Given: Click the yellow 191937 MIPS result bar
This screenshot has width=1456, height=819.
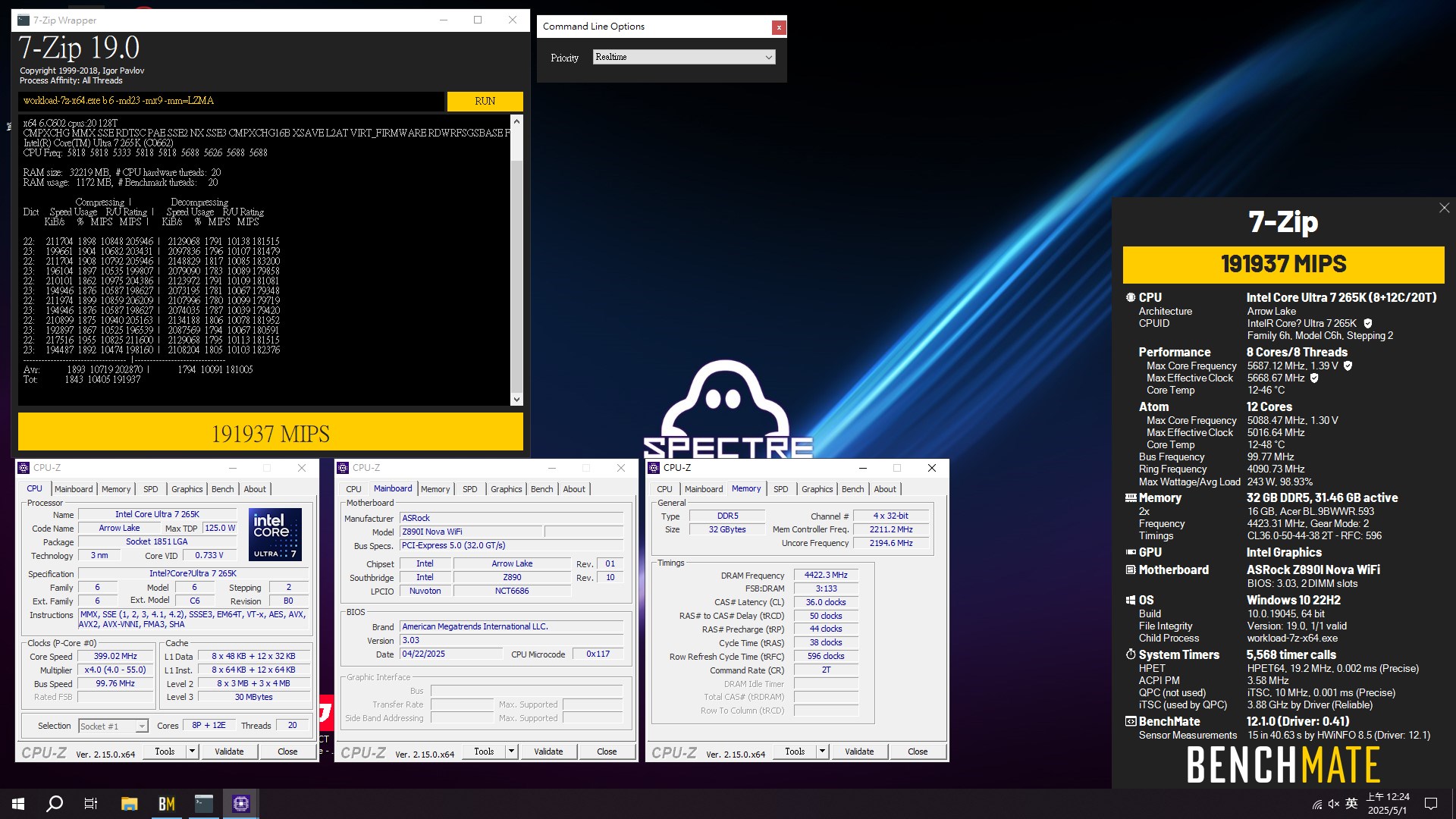Looking at the screenshot, I should pyautogui.click(x=271, y=432).
